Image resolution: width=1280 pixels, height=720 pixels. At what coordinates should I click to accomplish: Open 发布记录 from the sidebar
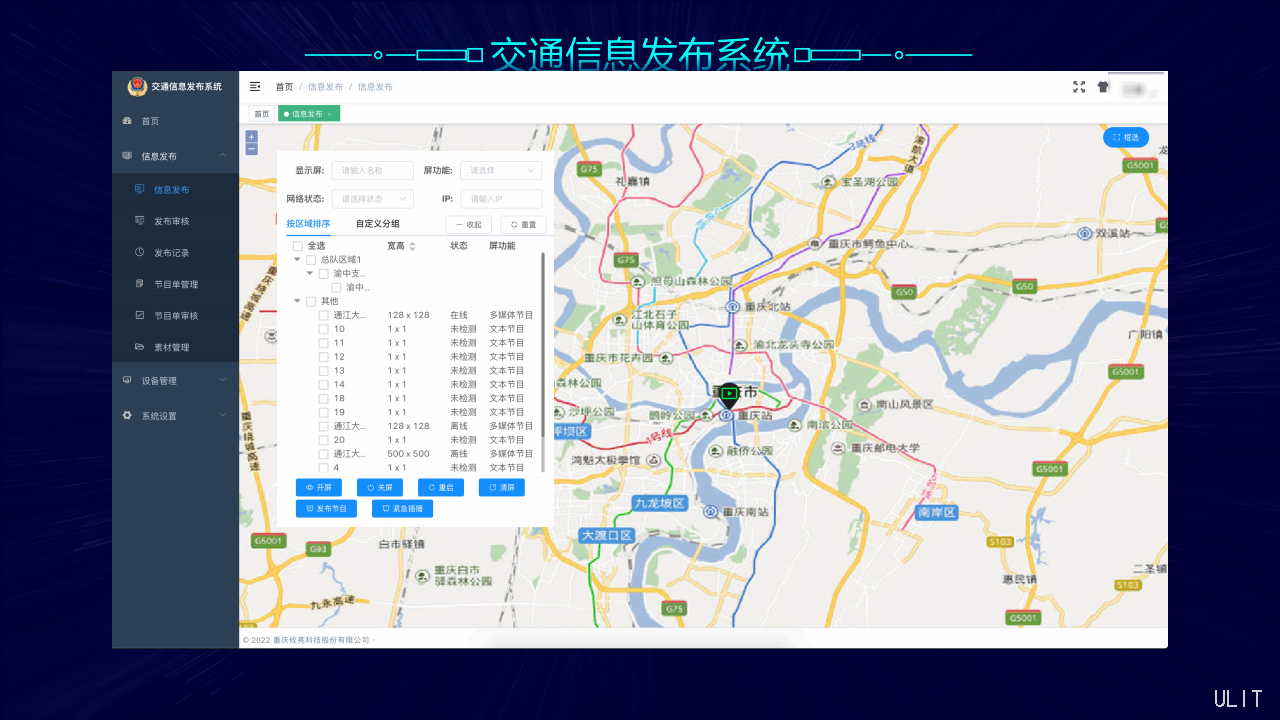171,253
